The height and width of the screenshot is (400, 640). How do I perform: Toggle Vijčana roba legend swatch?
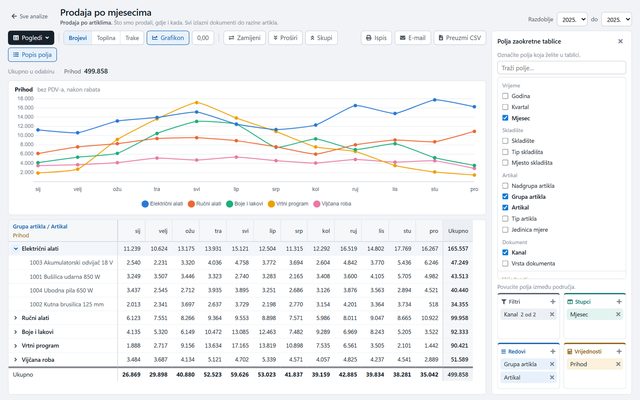(x=317, y=204)
